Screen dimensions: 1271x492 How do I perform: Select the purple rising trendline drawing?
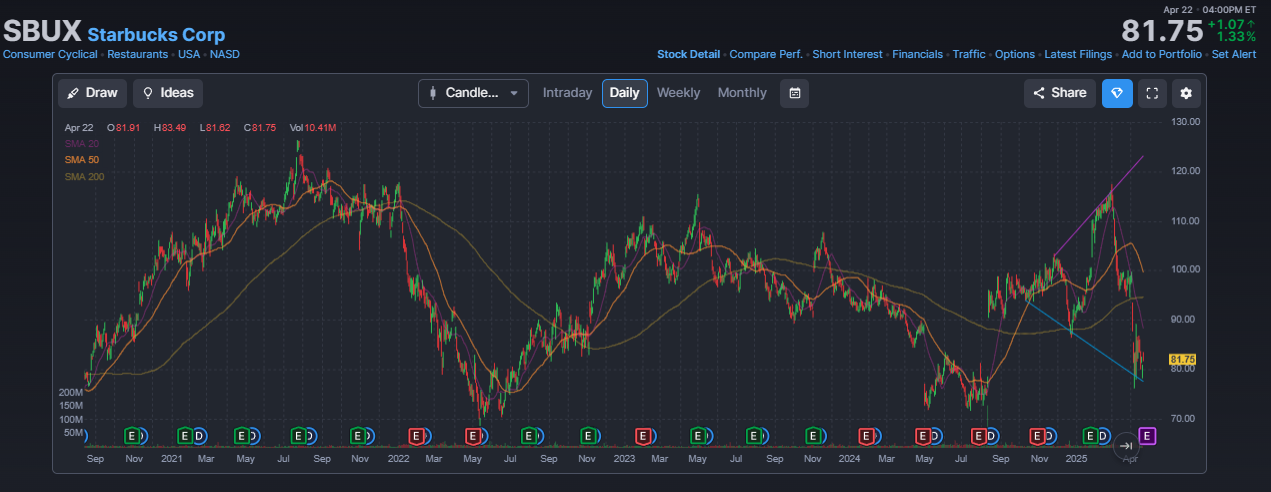1098,205
